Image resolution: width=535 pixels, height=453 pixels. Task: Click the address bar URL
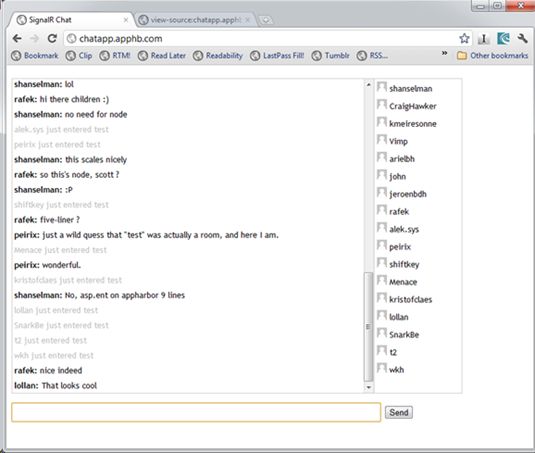pos(121,39)
